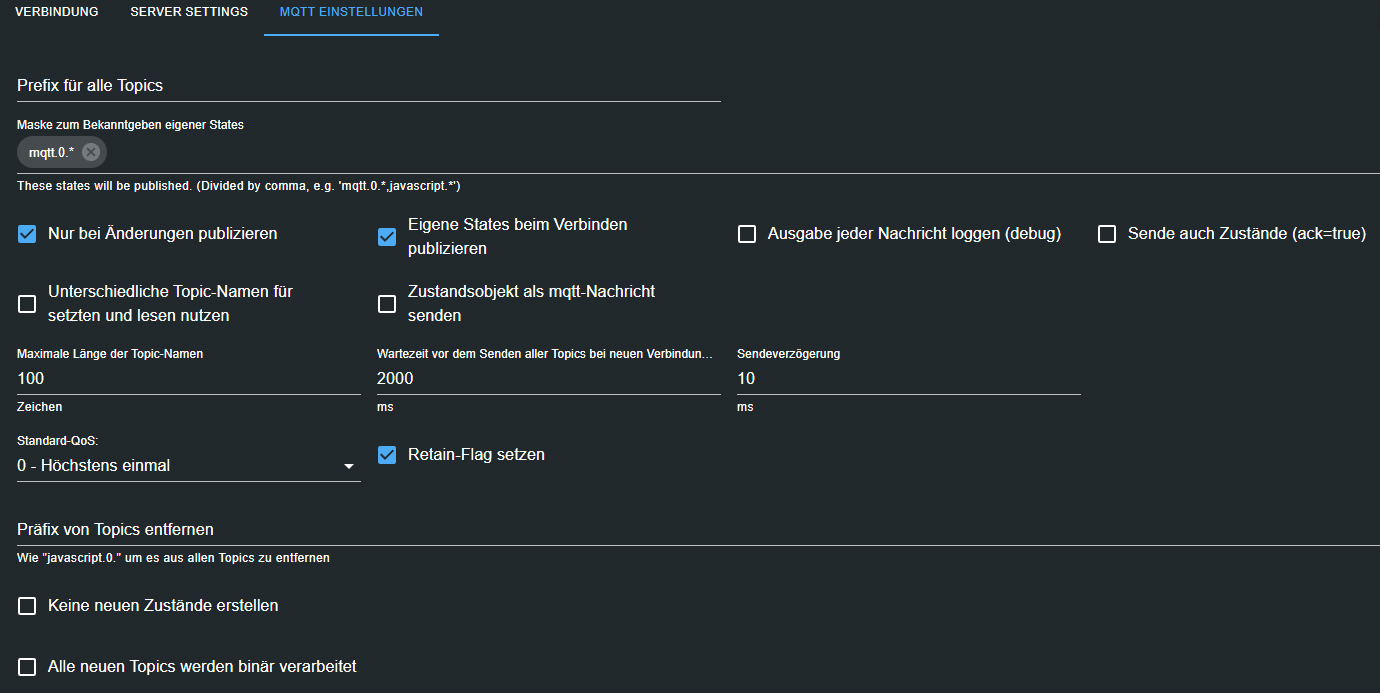The width and height of the screenshot is (1380, 693).
Task: Enable Alle neuen Topics werden binär verarbeitet
Action: (x=28, y=666)
